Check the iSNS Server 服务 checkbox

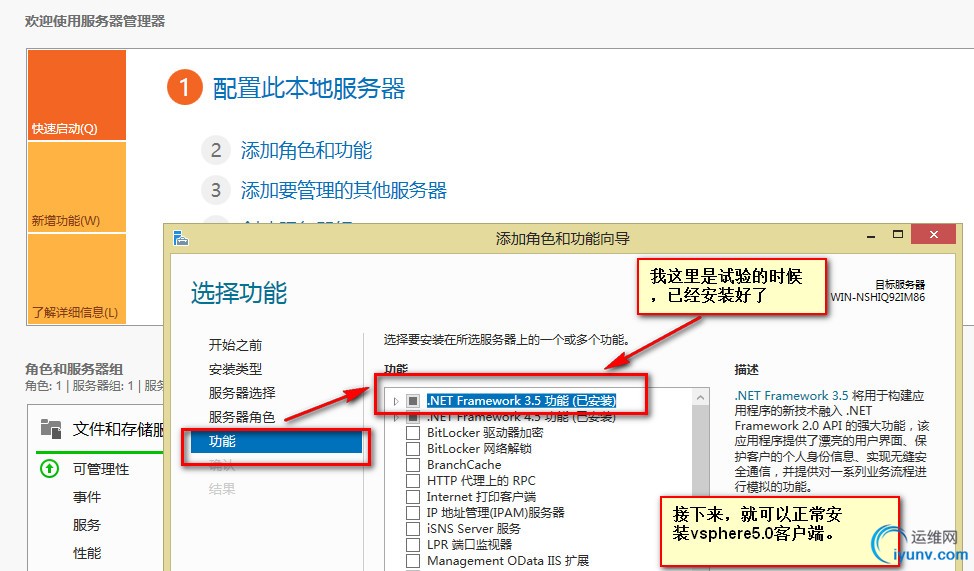412,529
